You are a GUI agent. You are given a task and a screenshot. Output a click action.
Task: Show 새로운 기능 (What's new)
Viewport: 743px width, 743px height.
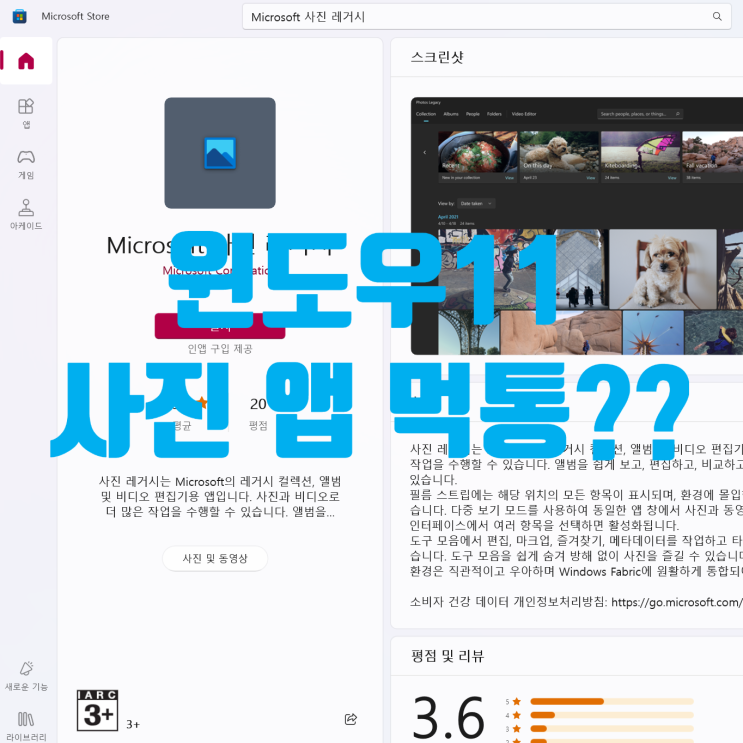point(26,676)
